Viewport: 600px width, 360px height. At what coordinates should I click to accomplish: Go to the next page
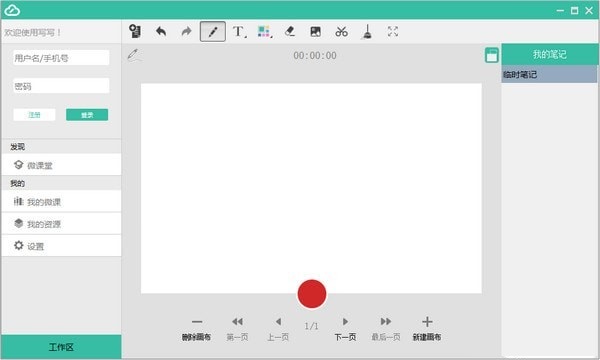pos(345,329)
